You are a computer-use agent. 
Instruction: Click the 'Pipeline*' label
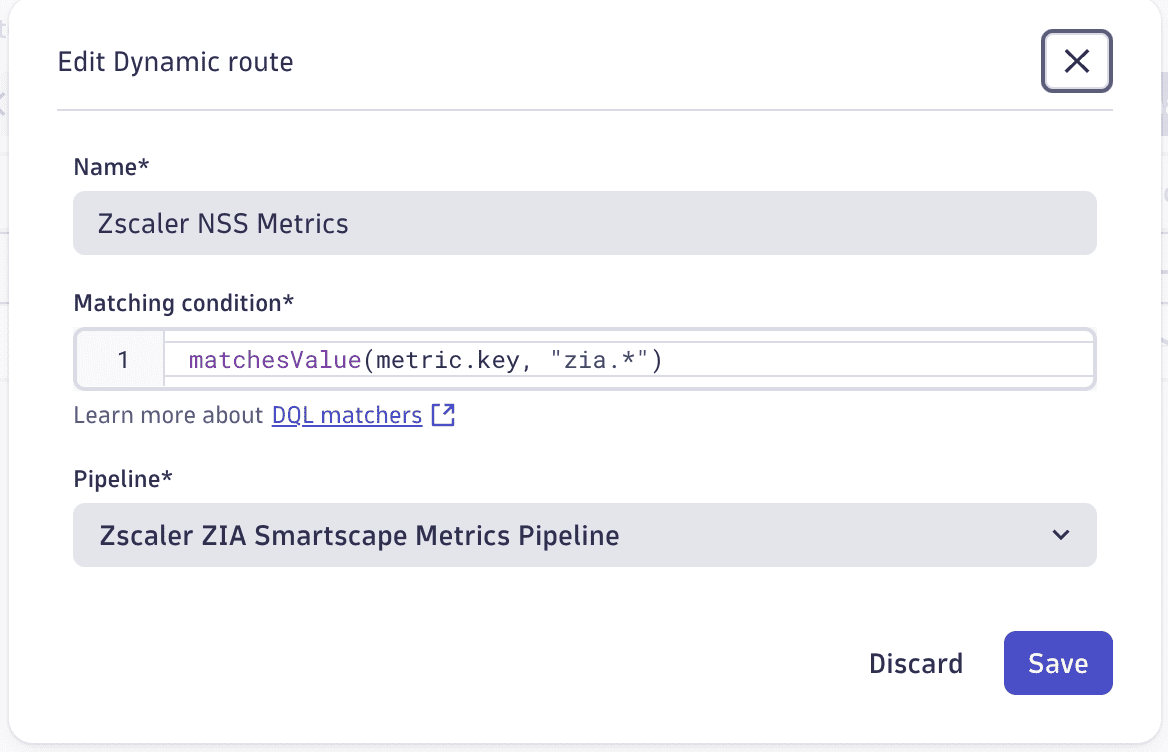[123, 479]
